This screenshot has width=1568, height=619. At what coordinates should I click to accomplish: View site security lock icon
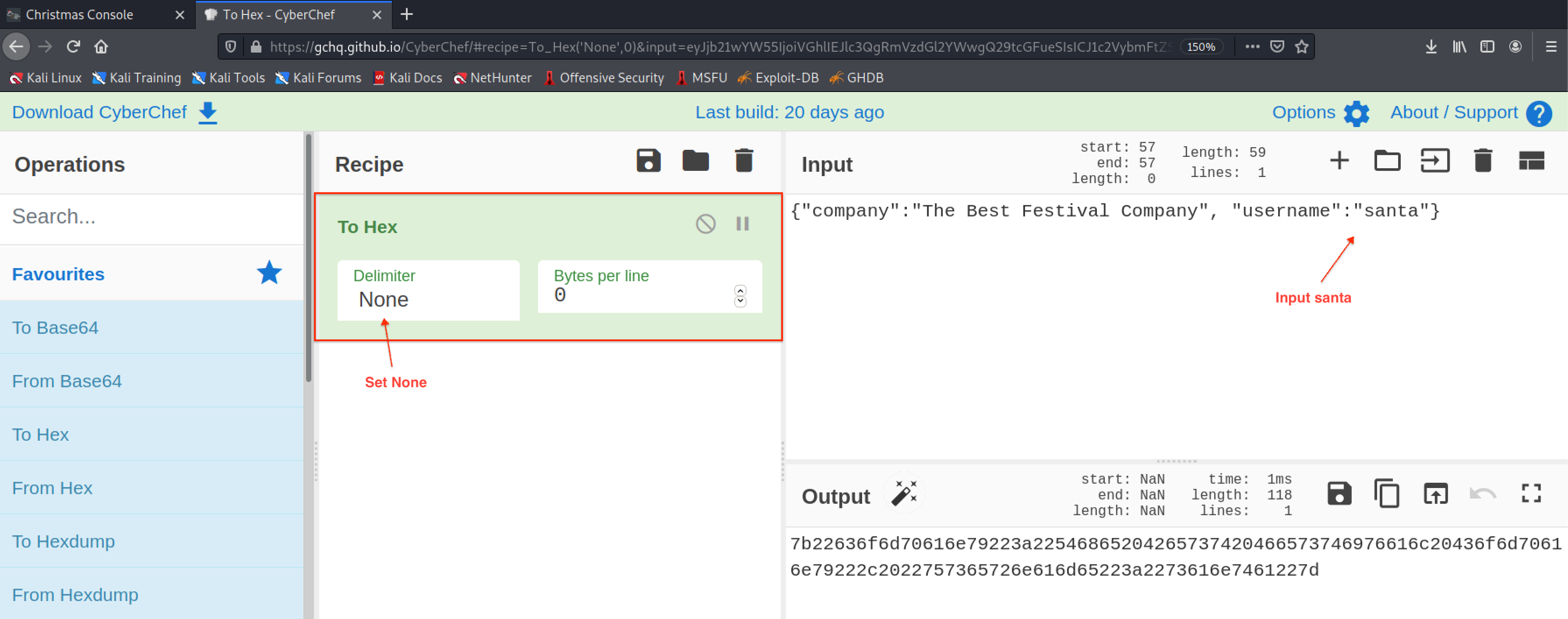click(x=256, y=47)
